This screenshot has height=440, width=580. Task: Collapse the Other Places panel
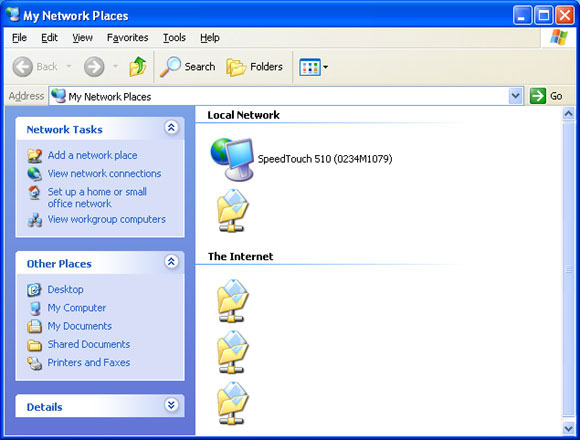[x=171, y=262]
